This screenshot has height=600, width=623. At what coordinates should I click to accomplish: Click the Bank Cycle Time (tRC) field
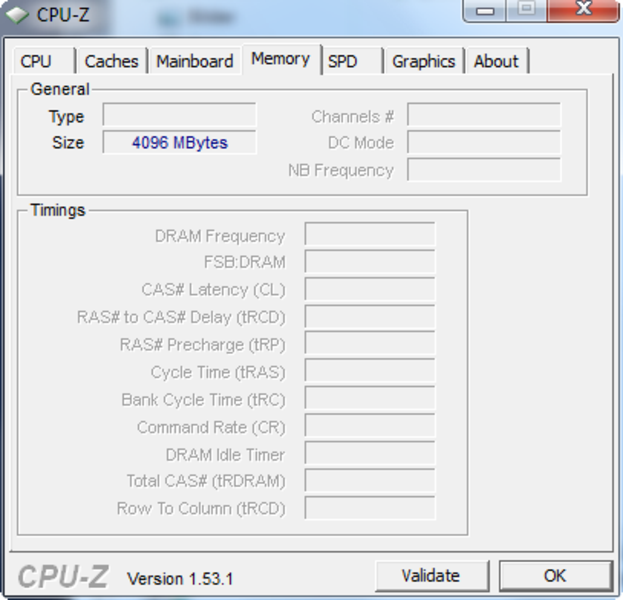[x=370, y=398]
